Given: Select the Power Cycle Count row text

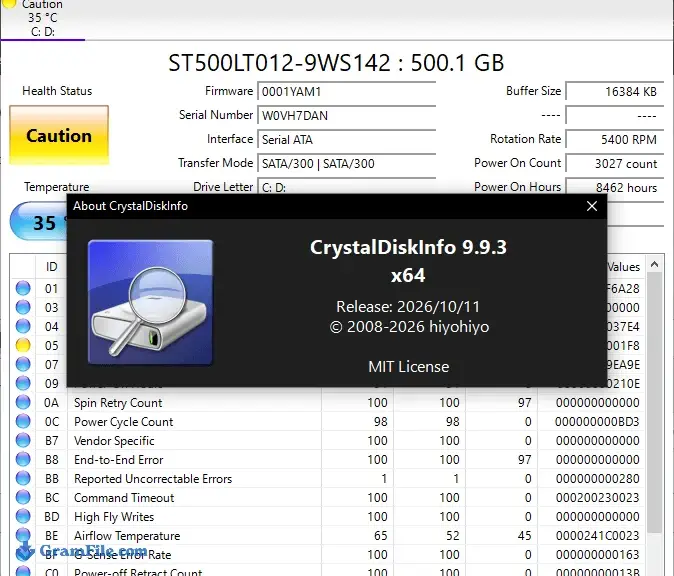Looking at the screenshot, I should pyautogui.click(x=124, y=422).
